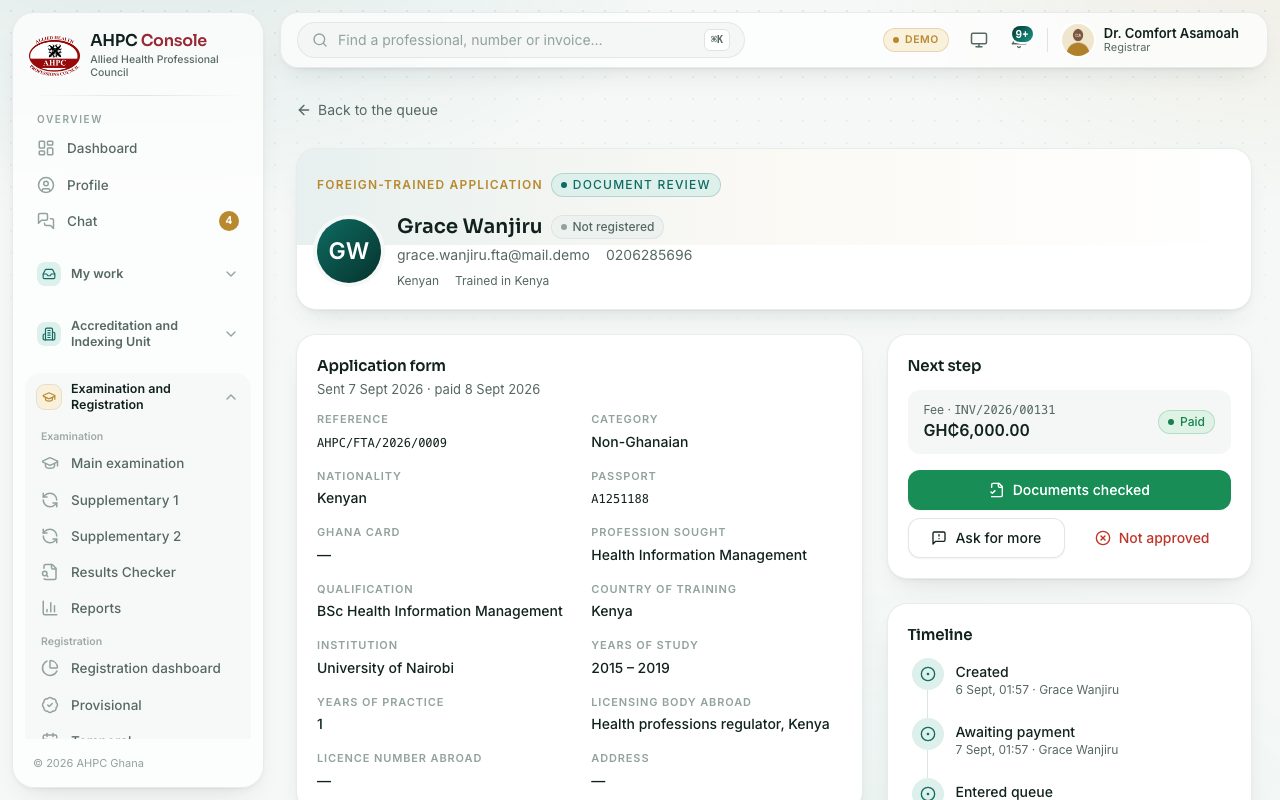Open the Registration dashboard pie icon
Viewport: 1280px width, 800px height.
[x=50, y=668]
